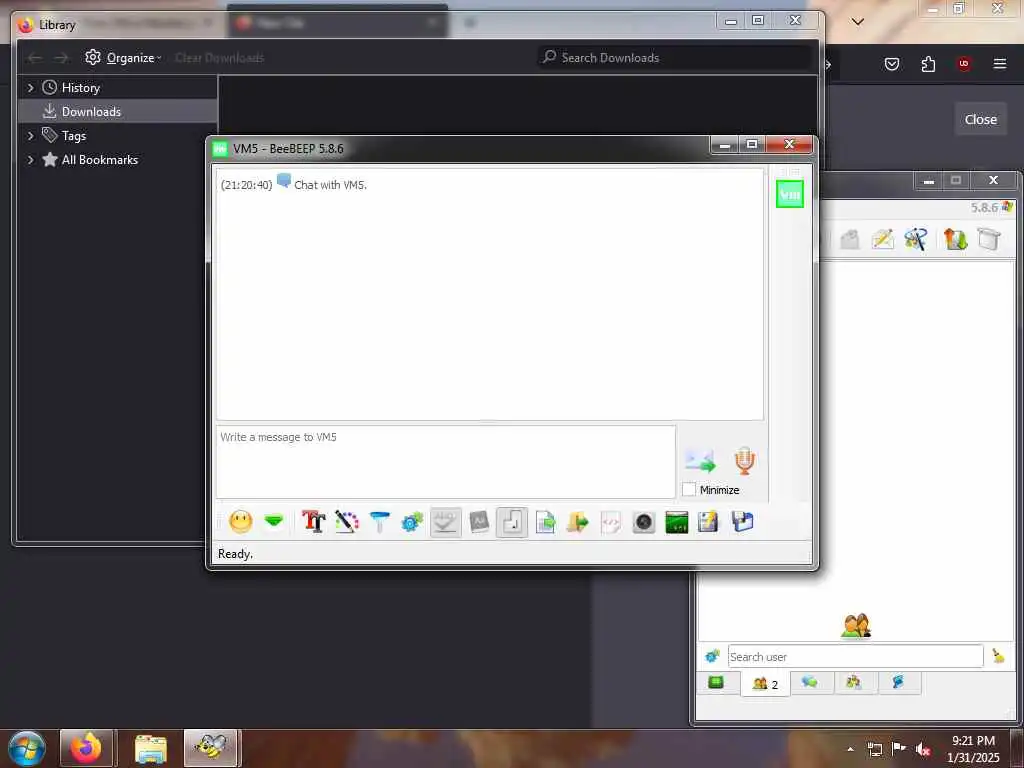
Task: Open the Organize dropdown menu
Action: tap(123, 57)
